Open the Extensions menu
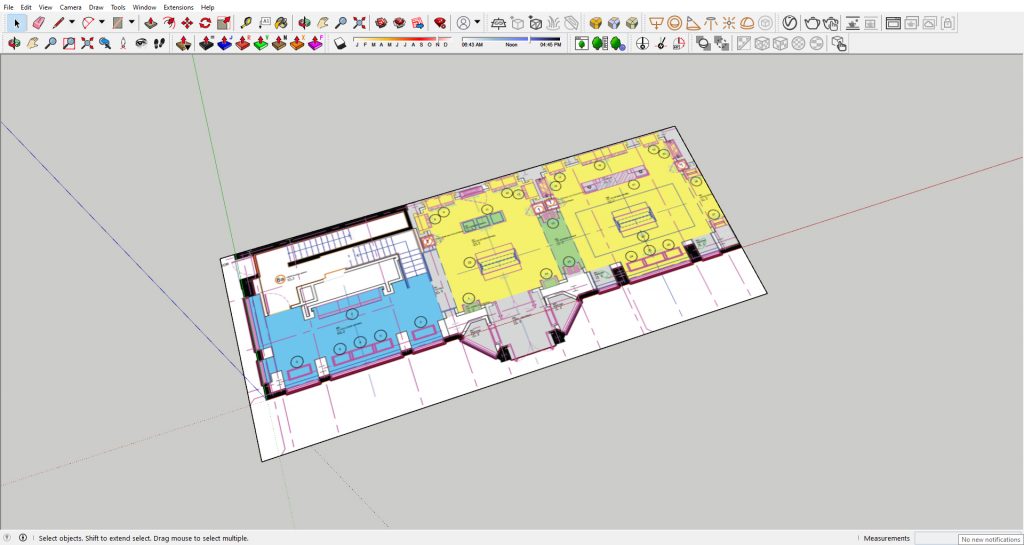The image size is (1024, 545). click(178, 7)
